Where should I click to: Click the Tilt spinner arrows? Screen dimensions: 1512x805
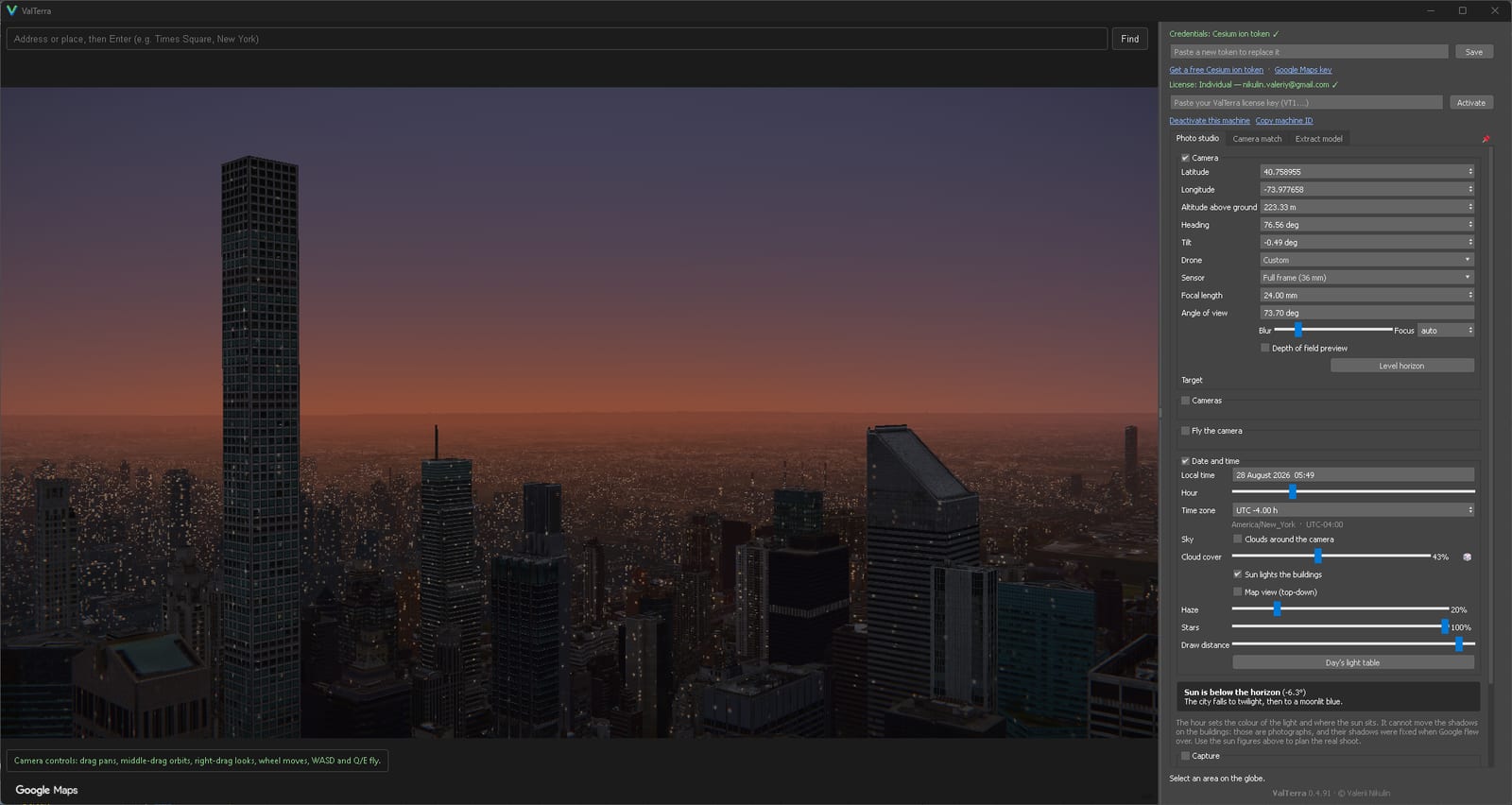tap(1470, 243)
